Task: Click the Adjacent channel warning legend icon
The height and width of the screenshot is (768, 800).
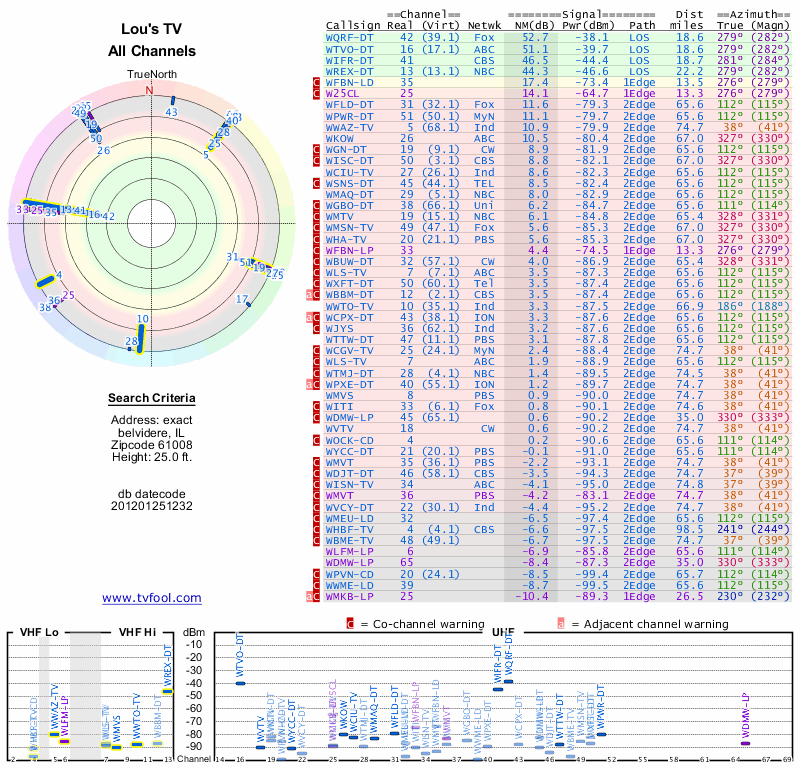Action: [x=561, y=623]
